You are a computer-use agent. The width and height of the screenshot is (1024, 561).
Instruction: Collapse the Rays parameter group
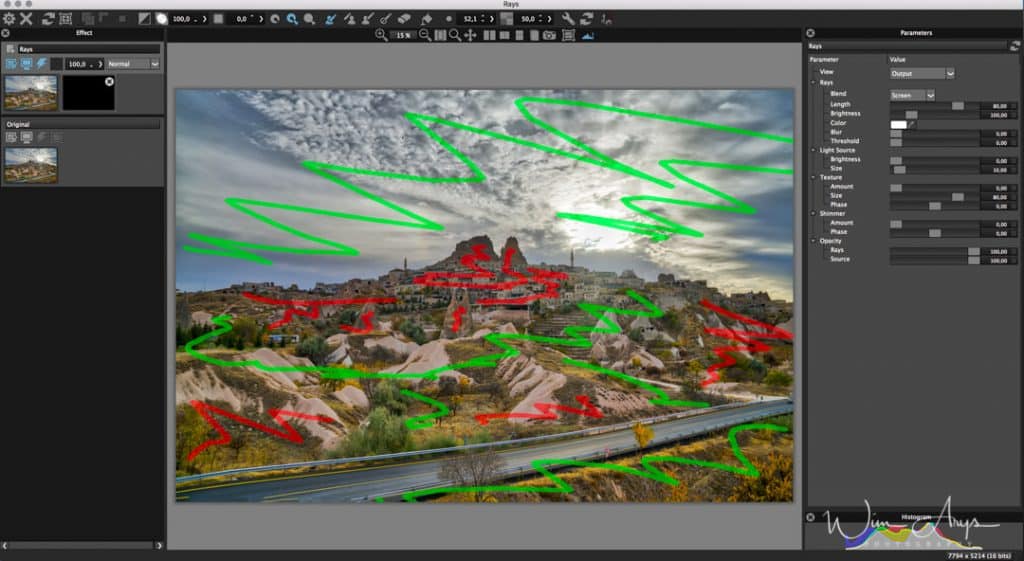coord(814,83)
